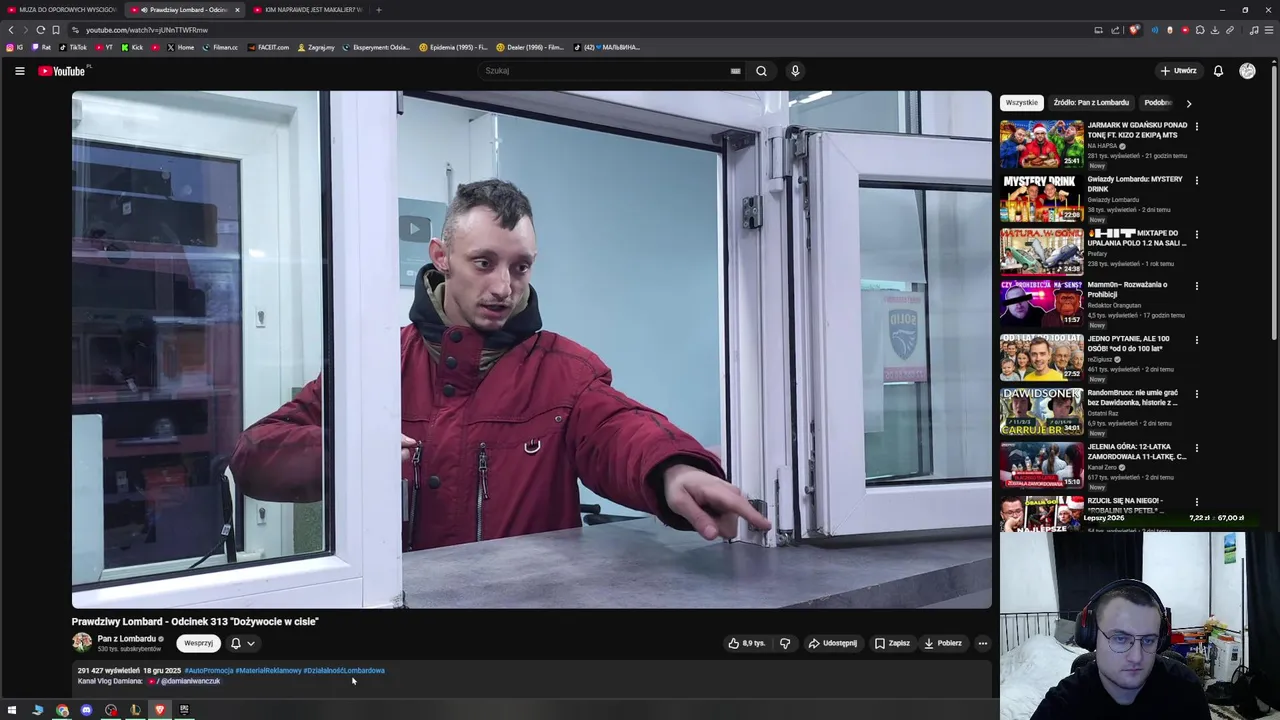Open the Filman.cc bookmark

tap(220, 47)
